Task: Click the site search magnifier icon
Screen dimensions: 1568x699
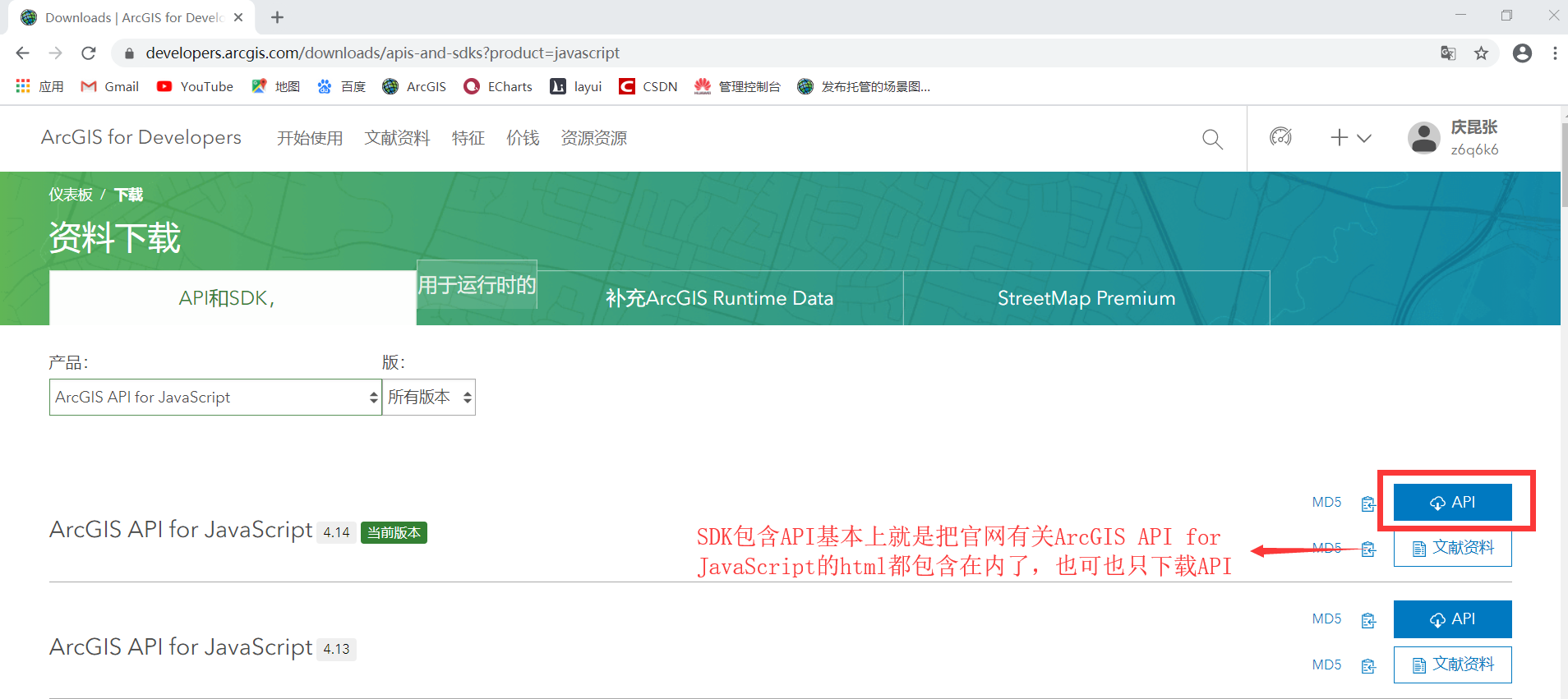Action: pos(1212,139)
